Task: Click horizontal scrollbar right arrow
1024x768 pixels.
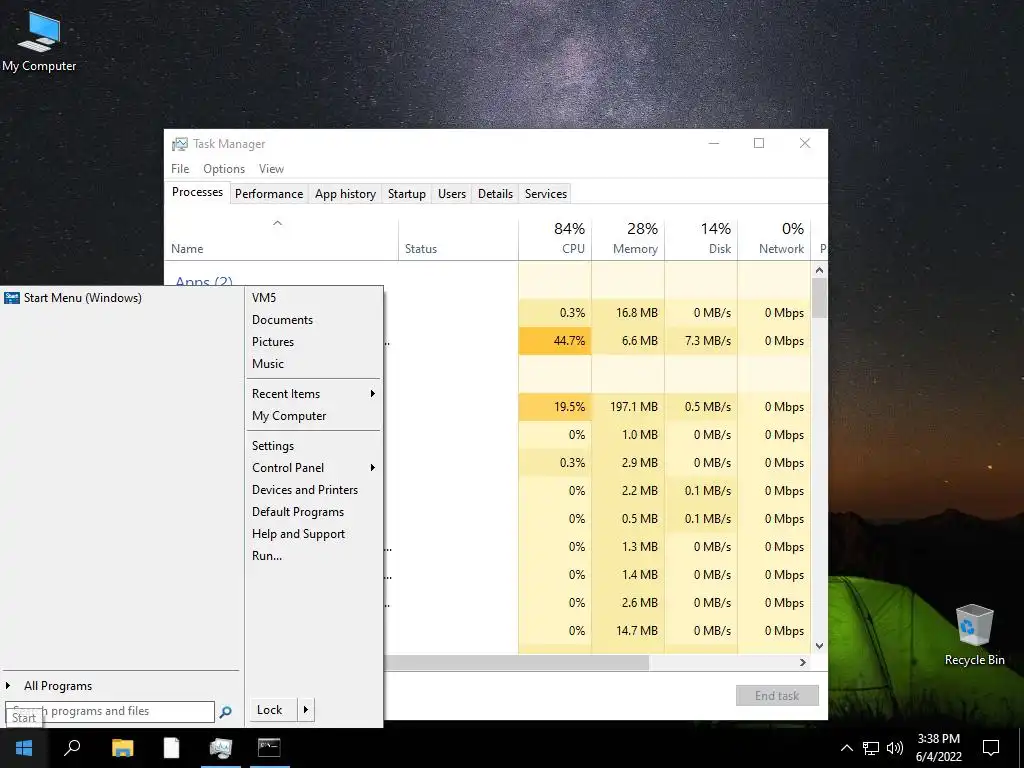Action: point(803,662)
